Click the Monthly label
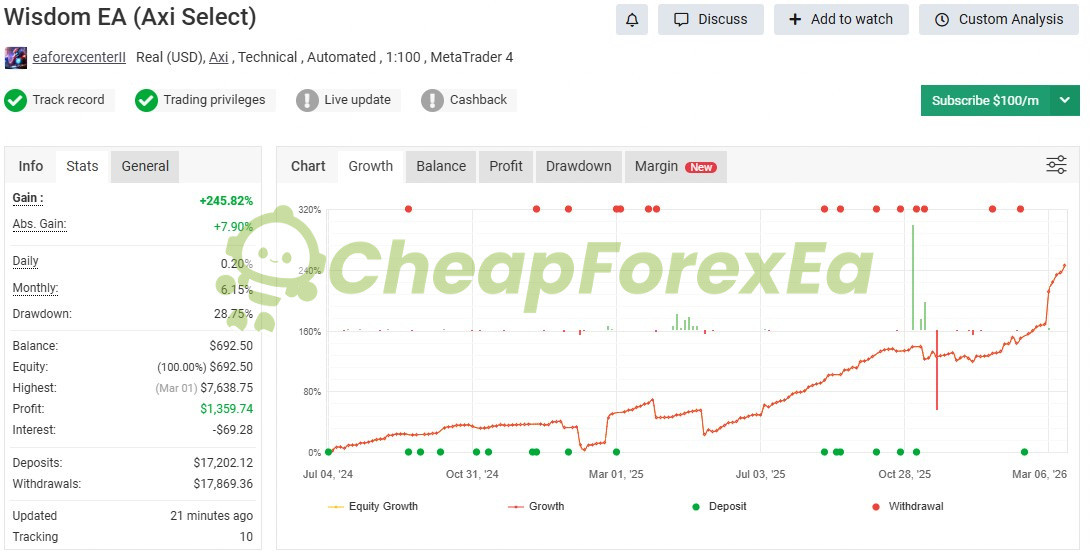 click(x=35, y=288)
